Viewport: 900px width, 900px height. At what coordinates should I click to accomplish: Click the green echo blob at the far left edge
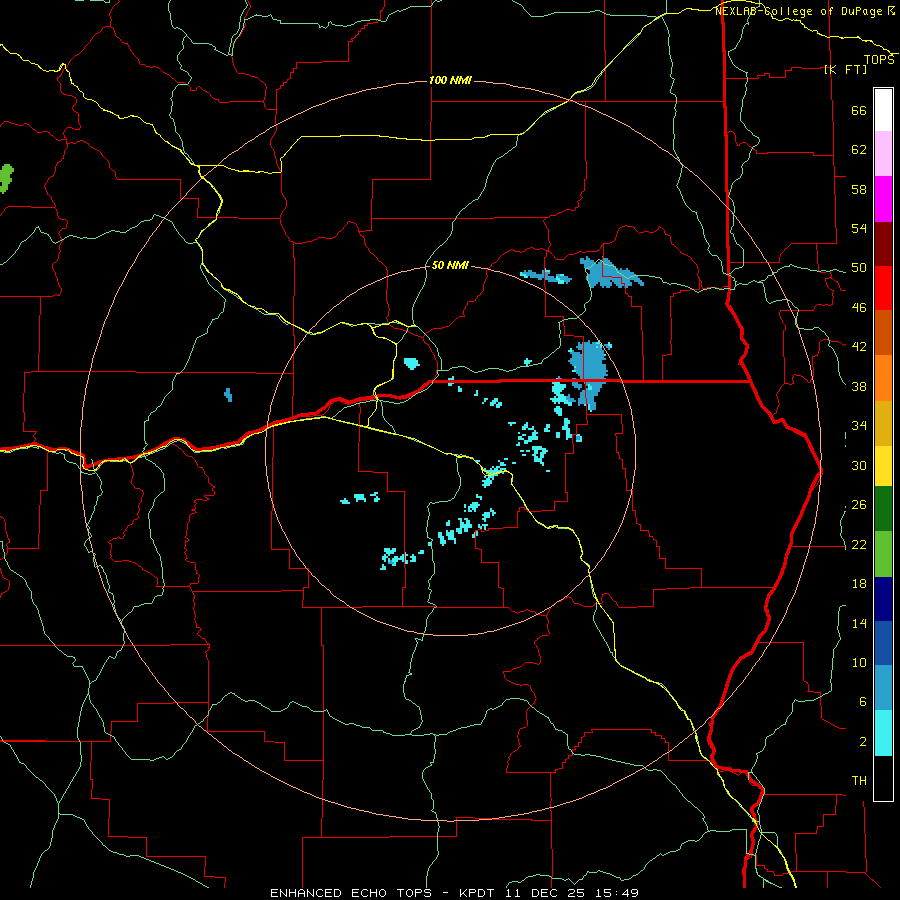(6, 179)
